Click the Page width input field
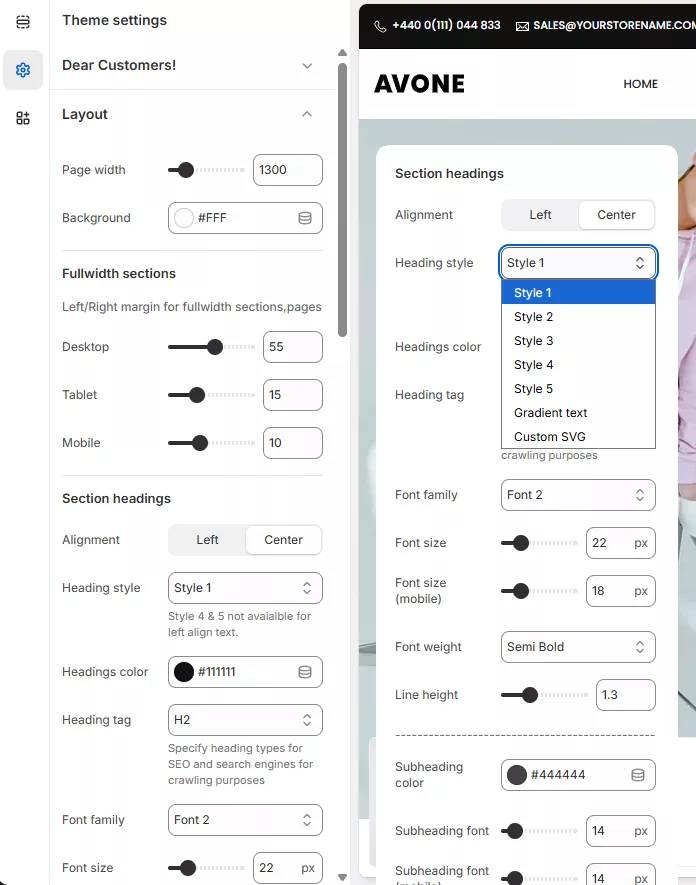The height and width of the screenshot is (885, 696). coord(287,170)
